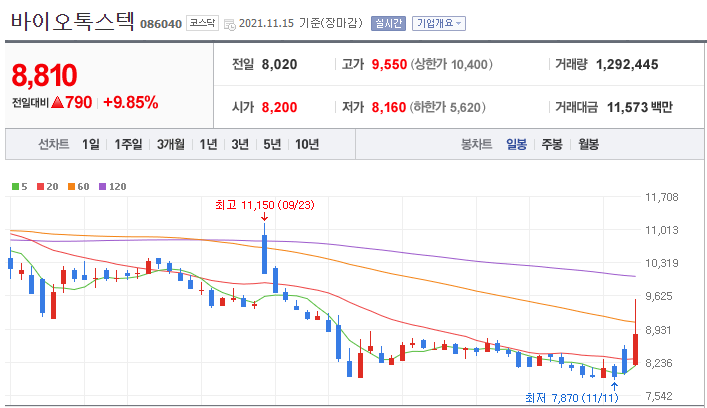Select the 5년 line chart tab
This screenshot has height=408, width=707.
pos(272,144)
